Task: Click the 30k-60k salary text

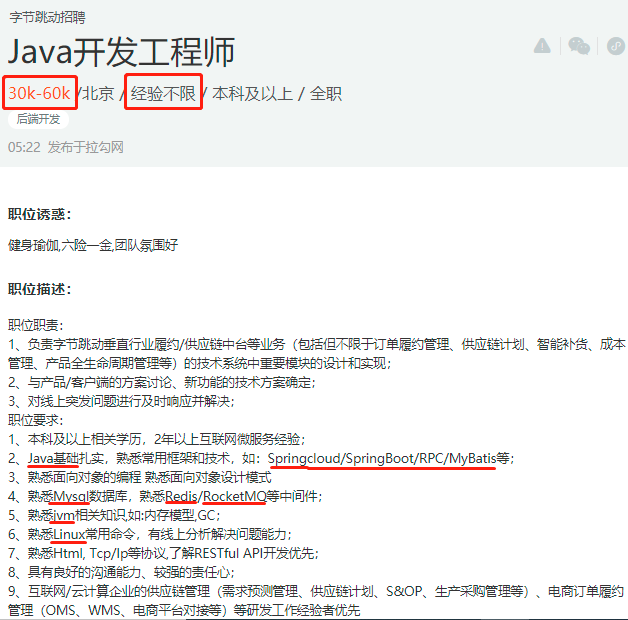Action: (x=39, y=93)
